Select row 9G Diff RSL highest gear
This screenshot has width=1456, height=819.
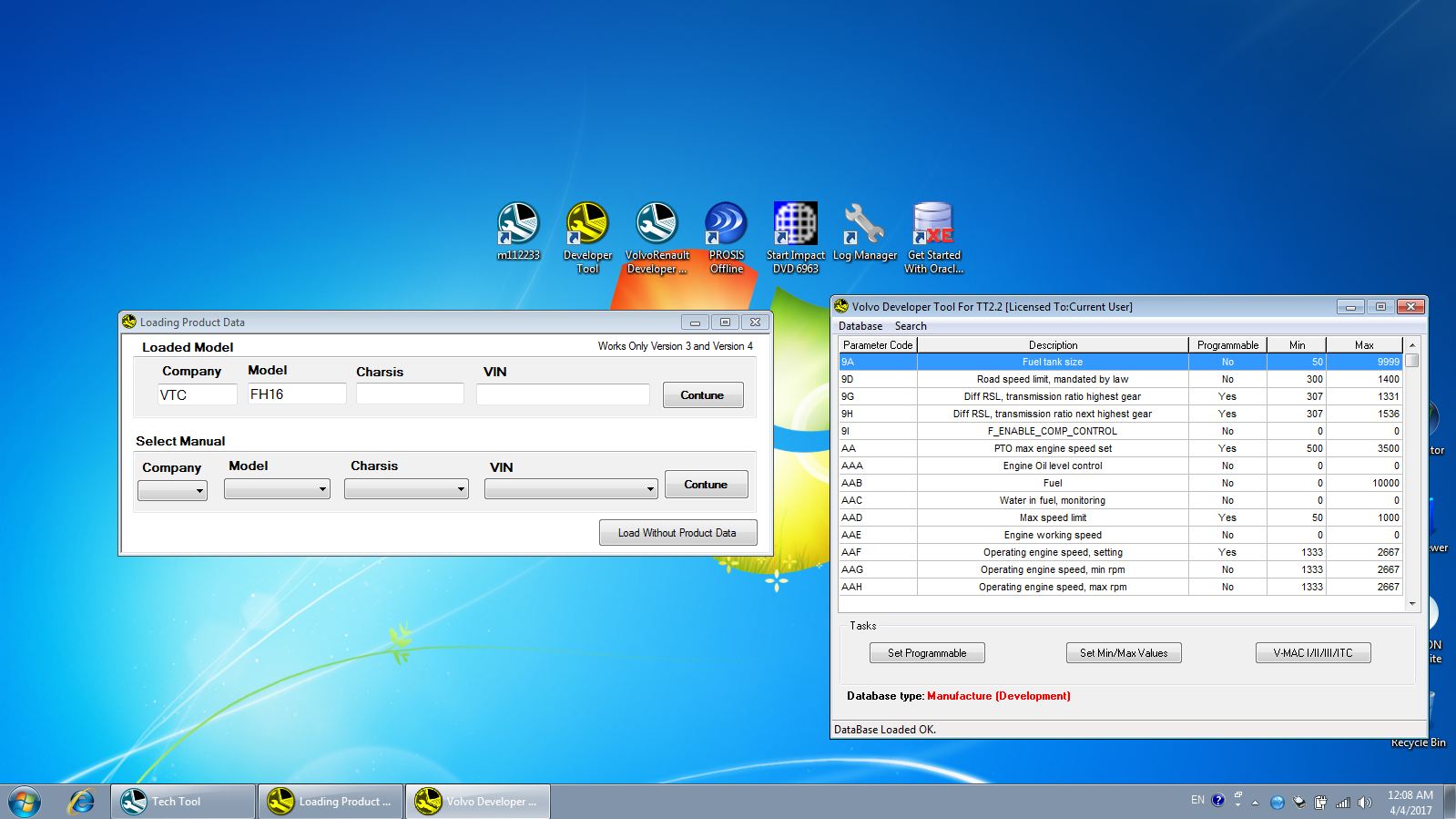1120,396
